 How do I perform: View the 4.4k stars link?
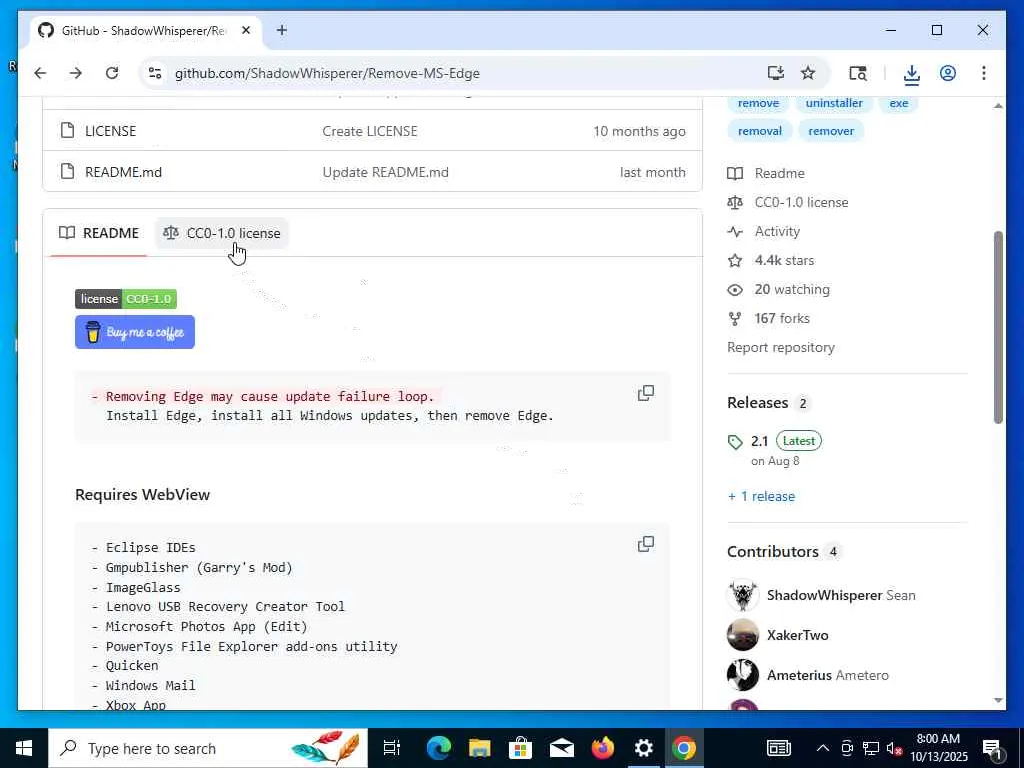pos(771,261)
